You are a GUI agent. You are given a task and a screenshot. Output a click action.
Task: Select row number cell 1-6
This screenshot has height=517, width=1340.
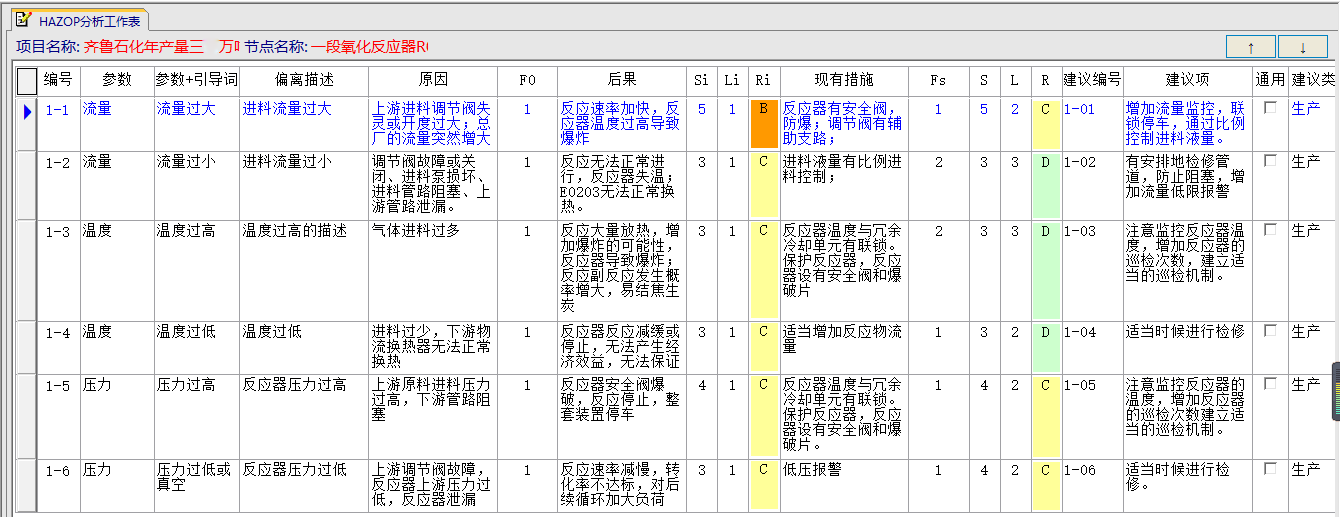59,486
